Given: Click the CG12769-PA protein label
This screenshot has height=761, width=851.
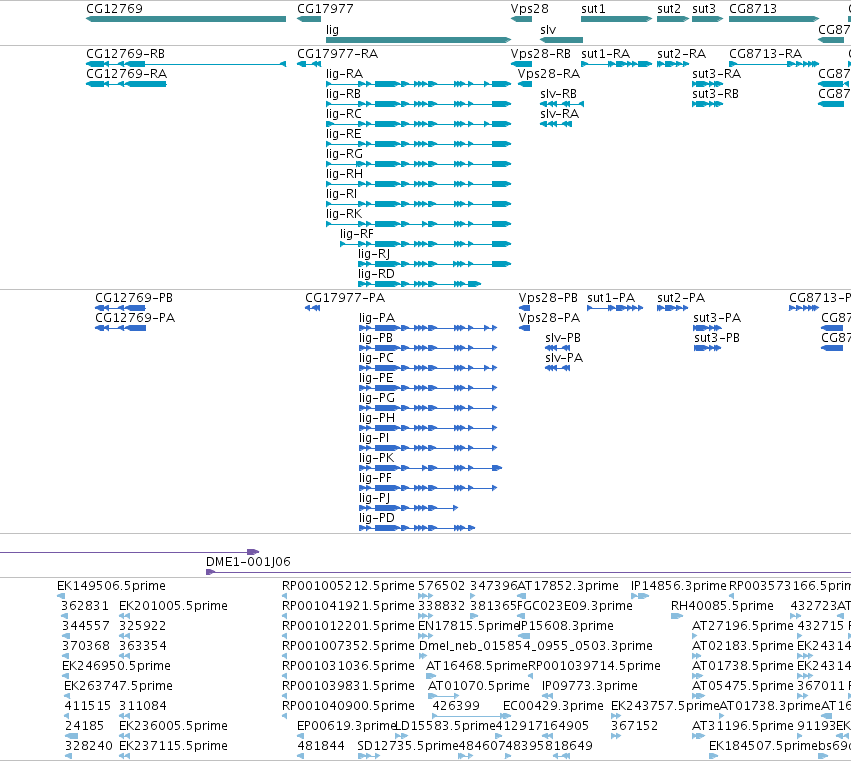Looking at the screenshot, I should (x=135, y=318).
